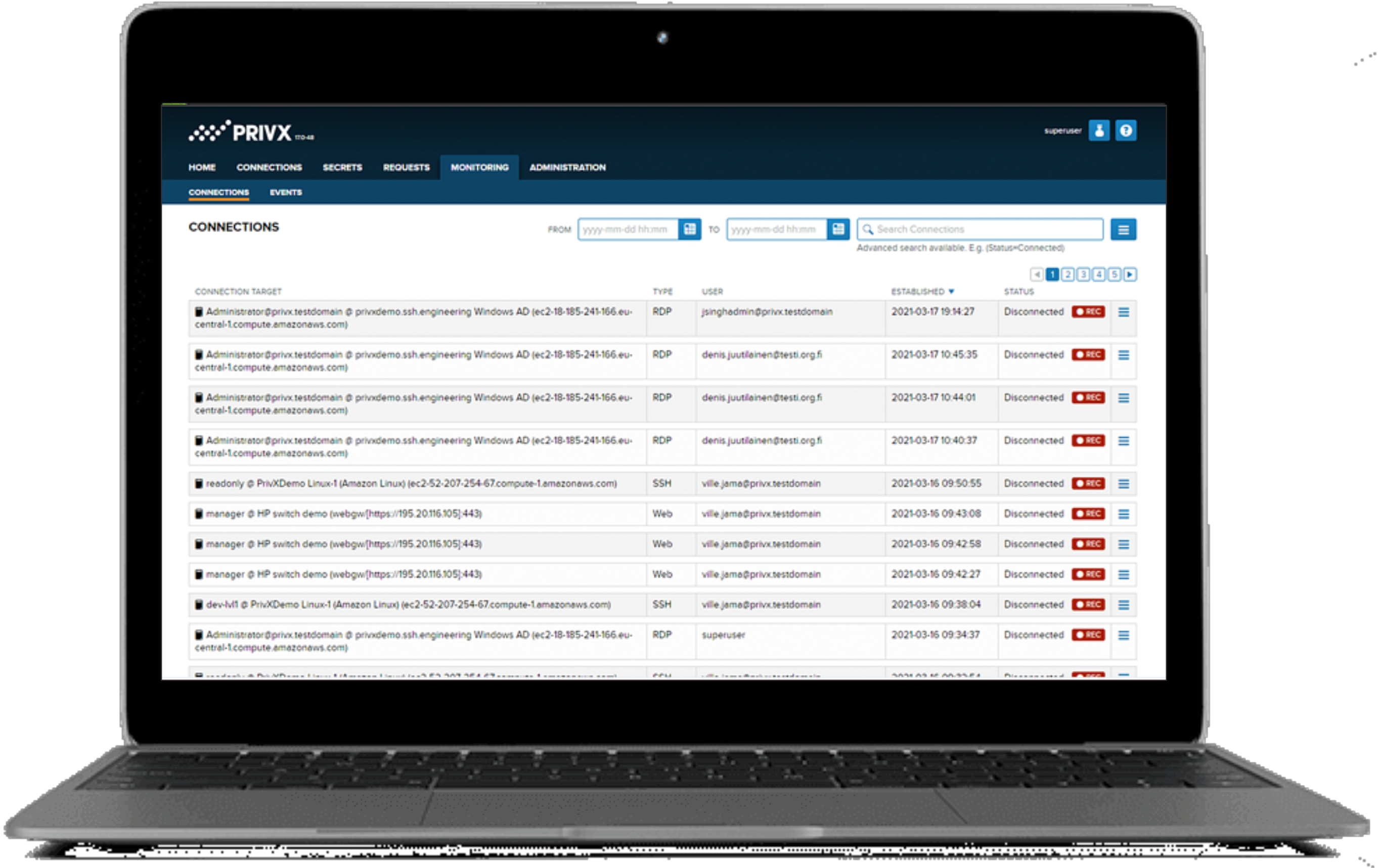Open row menu for 19:14:27 connection
This screenshot has width=1378, height=868.
pyautogui.click(x=1123, y=312)
